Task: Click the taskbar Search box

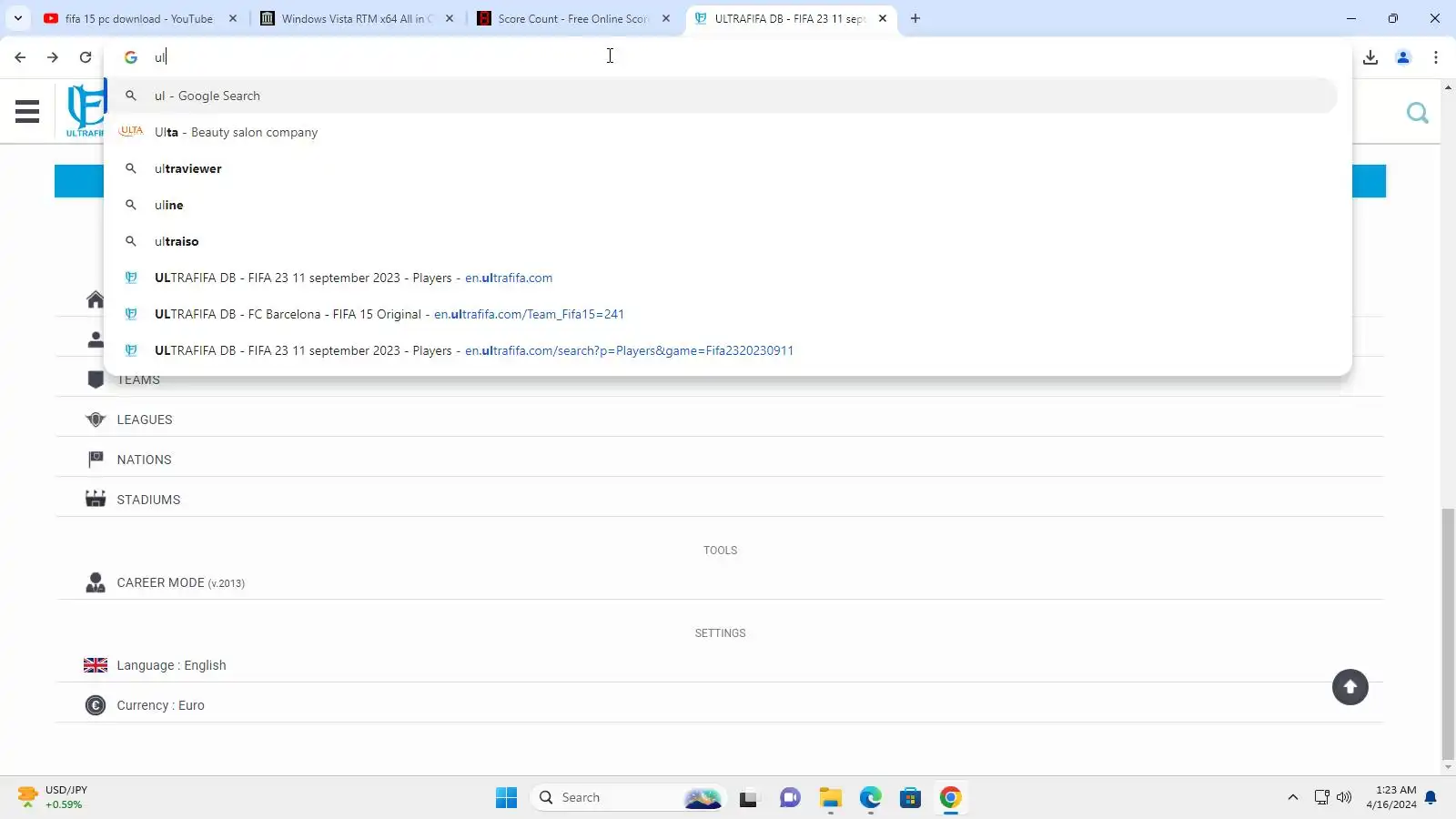Action: point(627,798)
